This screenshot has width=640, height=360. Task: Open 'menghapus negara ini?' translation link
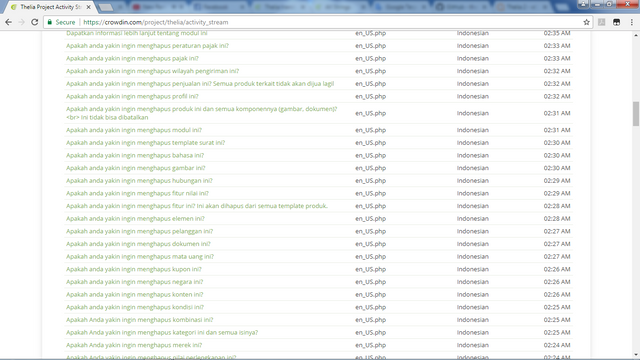(x=134, y=282)
